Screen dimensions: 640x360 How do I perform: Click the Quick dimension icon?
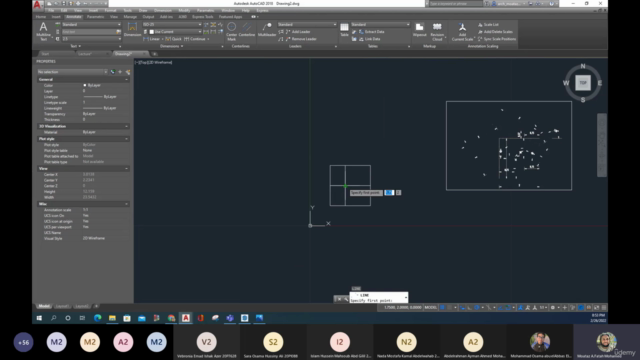click(168, 39)
